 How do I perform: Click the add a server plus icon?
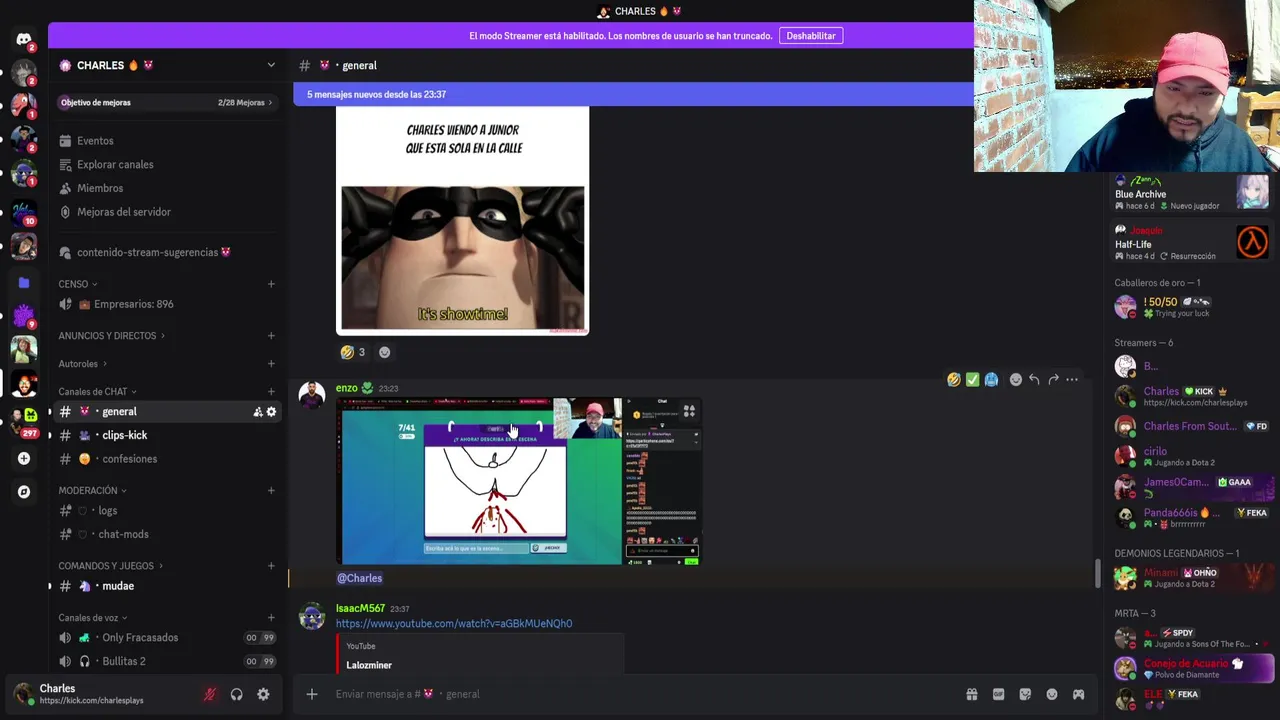24,458
